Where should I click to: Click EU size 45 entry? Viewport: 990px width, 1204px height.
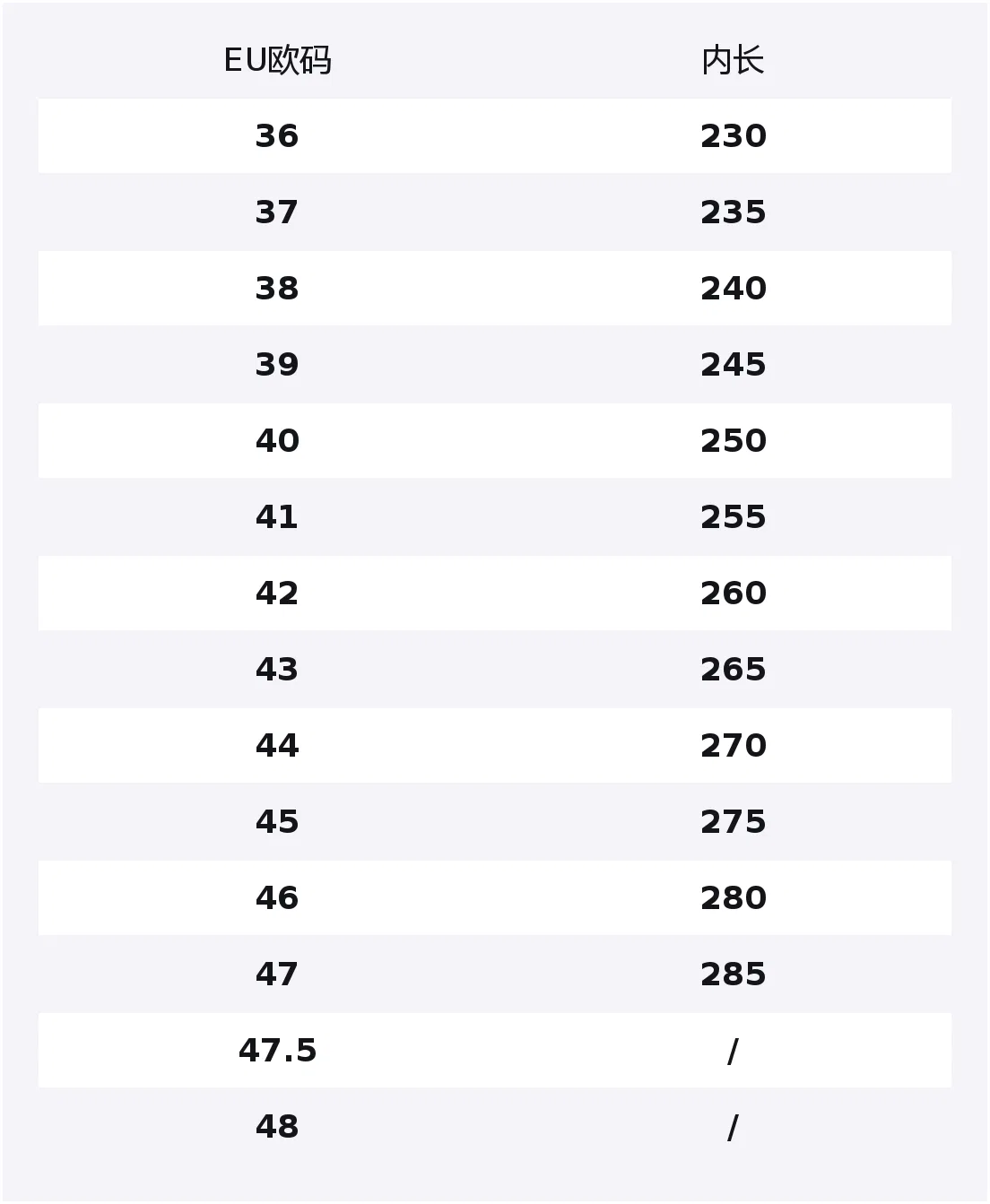276,822
